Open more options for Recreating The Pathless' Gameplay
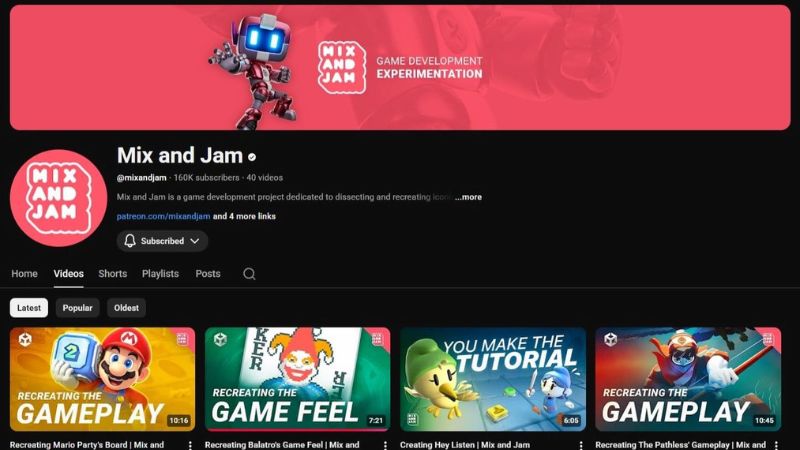 (x=776, y=445)
